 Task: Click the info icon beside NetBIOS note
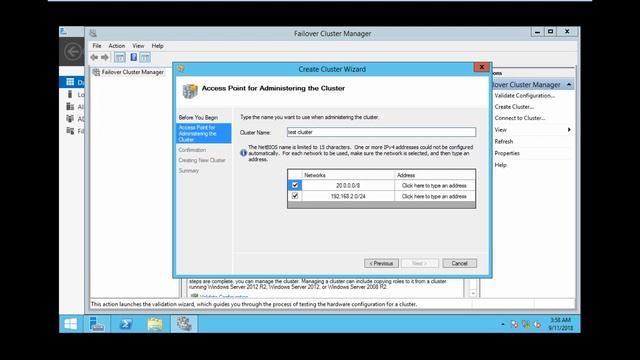tap(244, 153)
